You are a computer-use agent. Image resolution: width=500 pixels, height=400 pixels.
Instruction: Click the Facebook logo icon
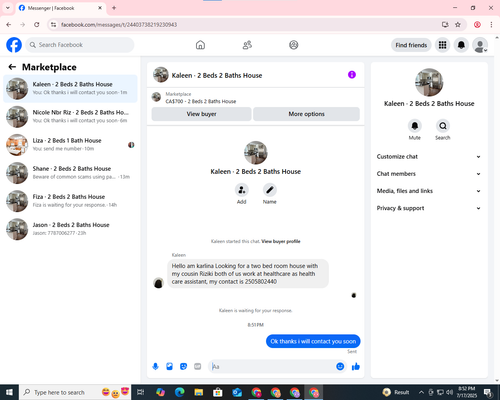14,45
